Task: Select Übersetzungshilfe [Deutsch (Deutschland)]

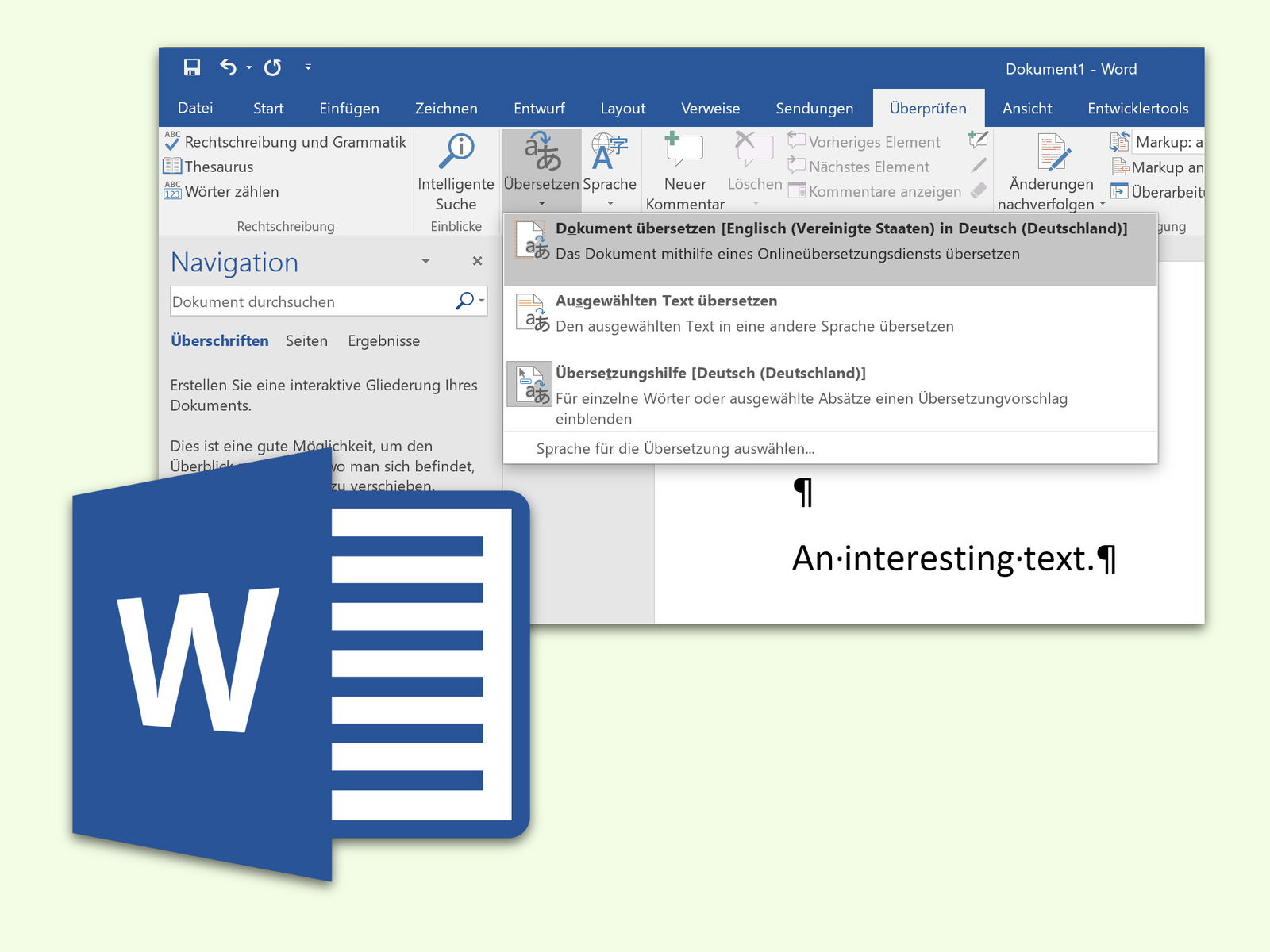Action: pyautogui.click(x=830, y=395)
